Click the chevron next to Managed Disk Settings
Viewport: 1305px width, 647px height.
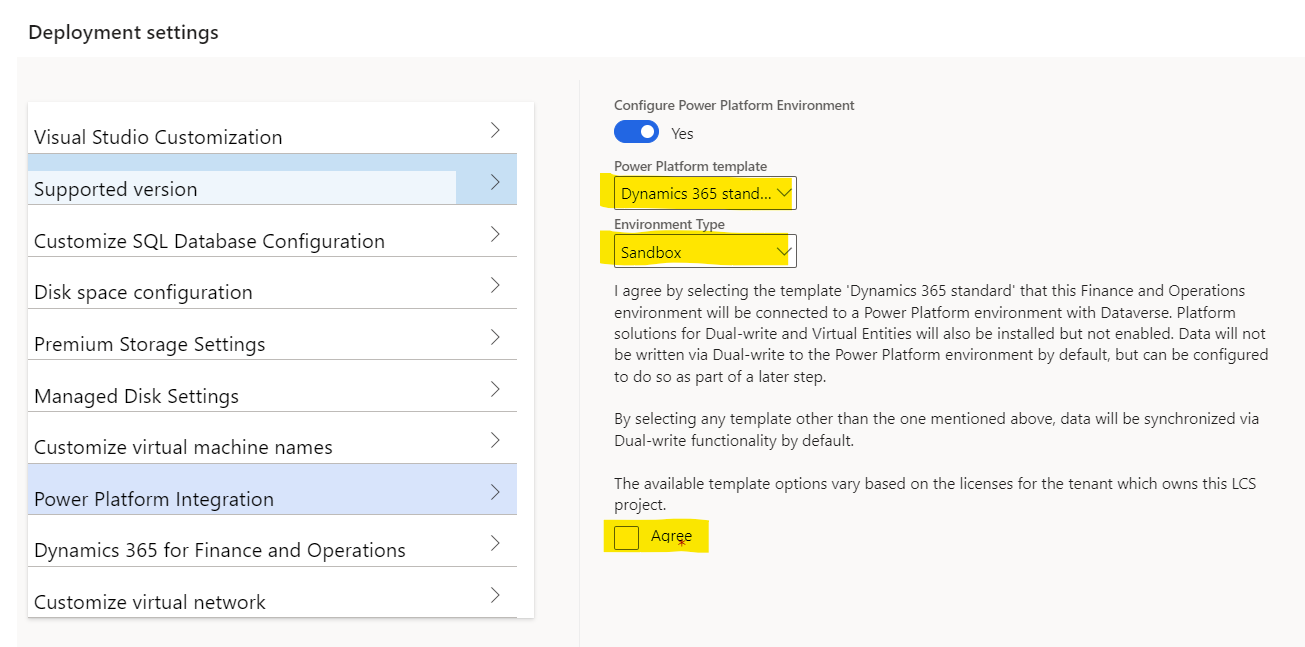[495, 389]
